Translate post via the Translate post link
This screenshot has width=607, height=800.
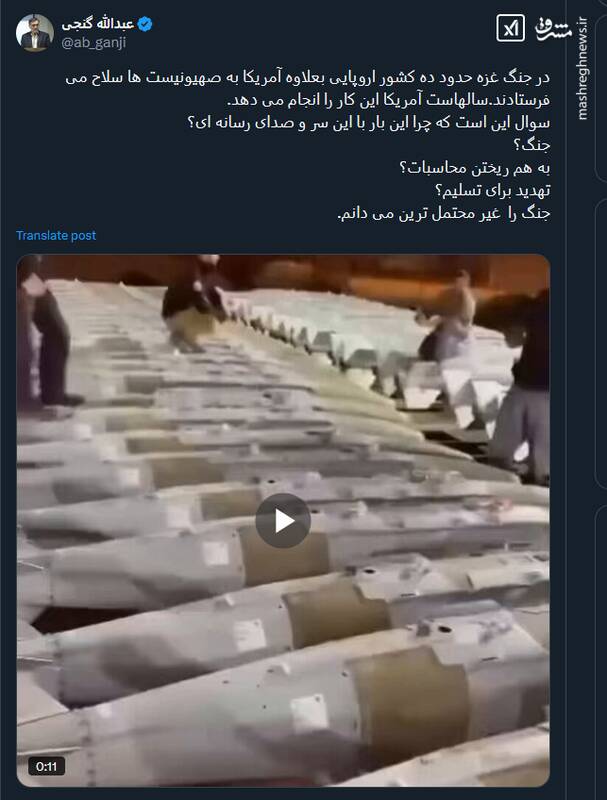[x=56, y=235]
